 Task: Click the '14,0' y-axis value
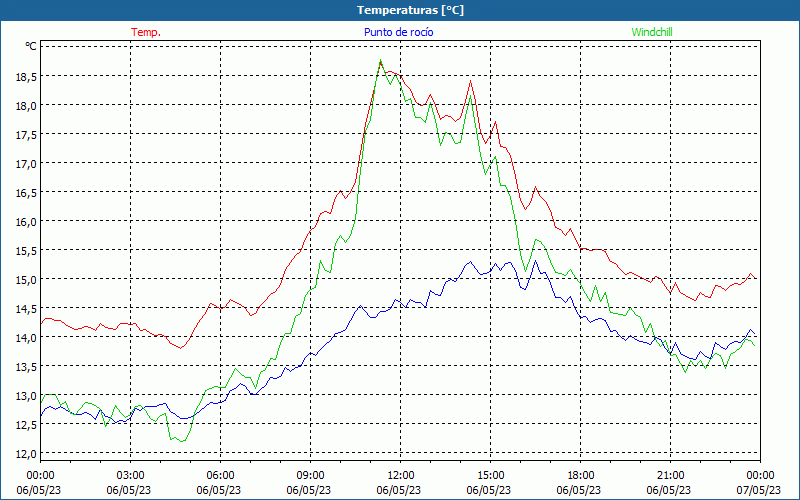coord(26,337)
